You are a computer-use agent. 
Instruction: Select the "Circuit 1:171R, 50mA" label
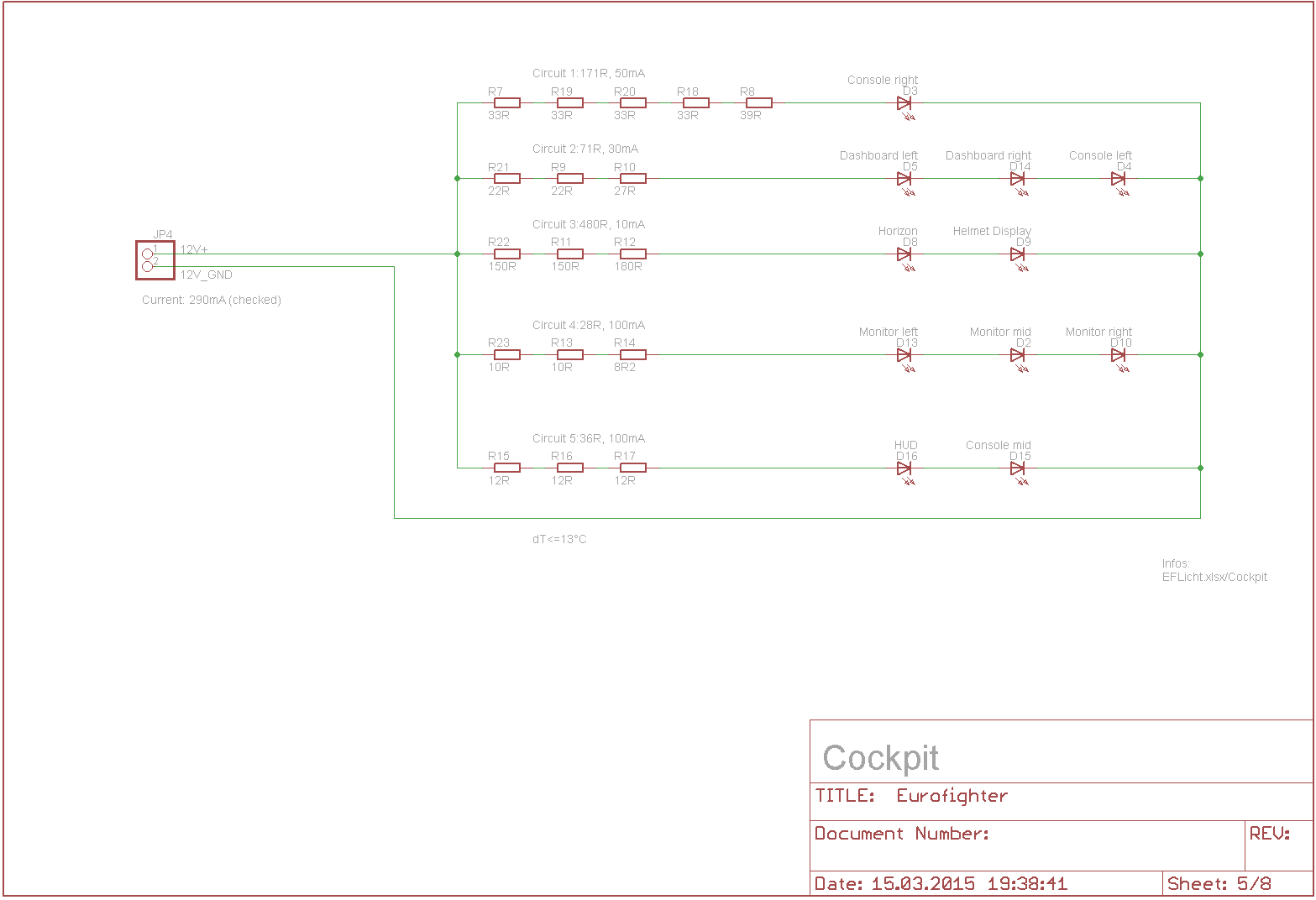[589, 74]
